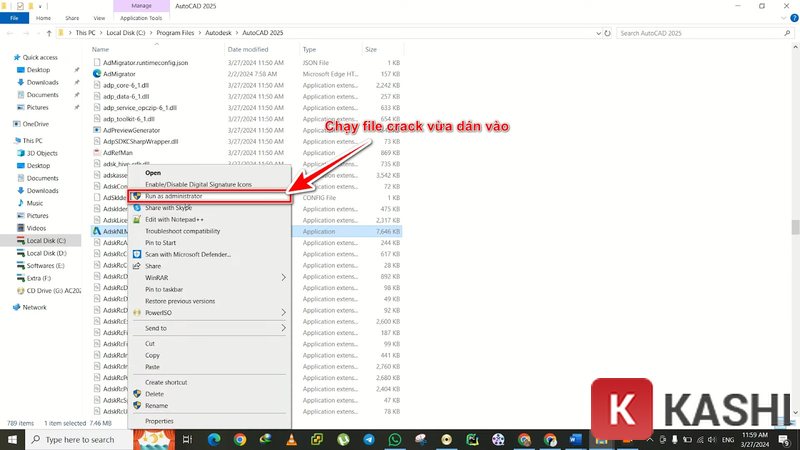Click the file list vertical scrollbar thumb
The width and height of the screenshot is (800, 450).
795,227
